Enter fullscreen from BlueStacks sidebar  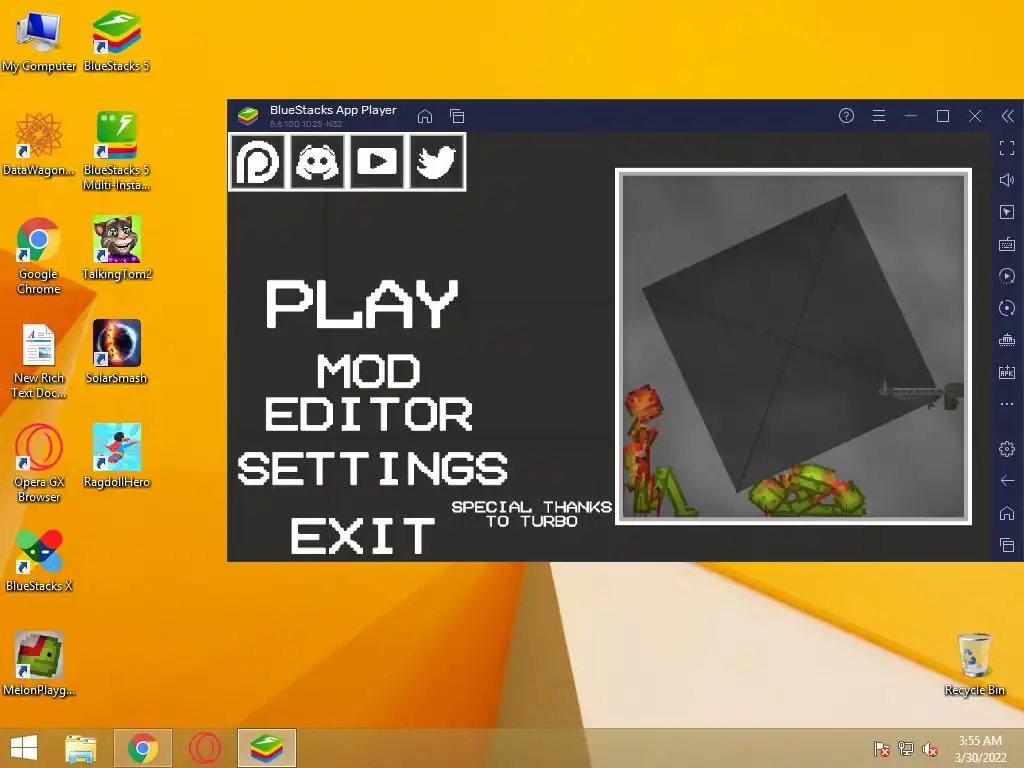click(1007, 148)
